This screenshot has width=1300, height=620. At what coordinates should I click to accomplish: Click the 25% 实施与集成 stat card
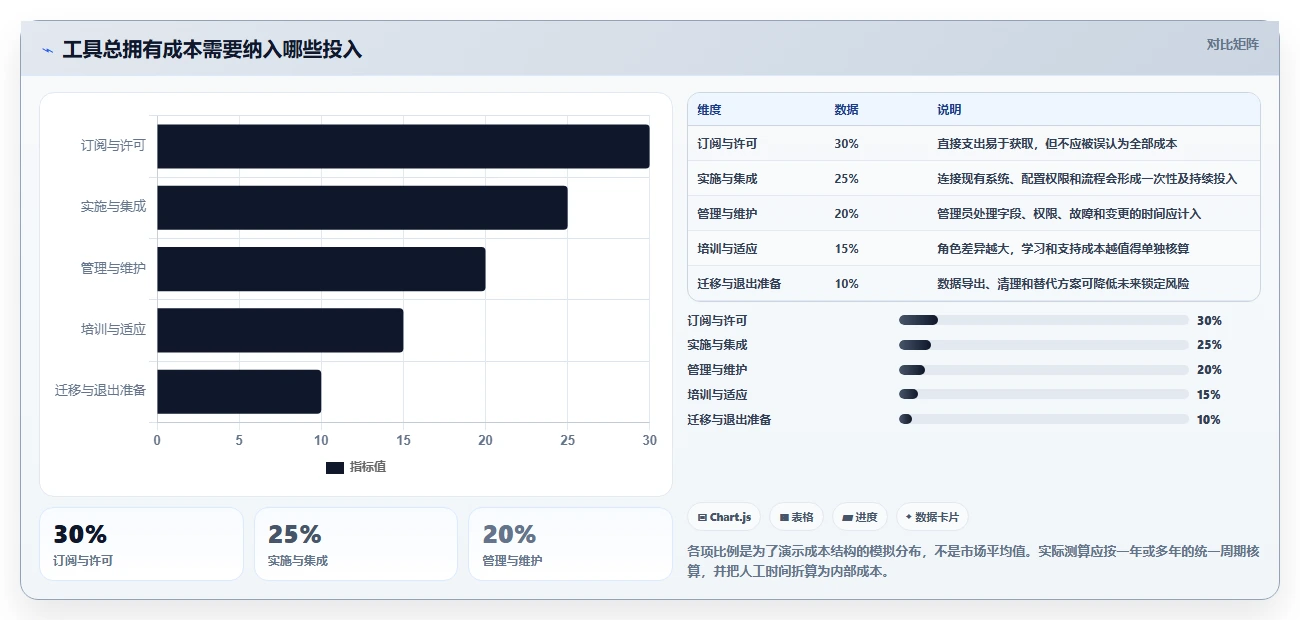click(356, 544)
